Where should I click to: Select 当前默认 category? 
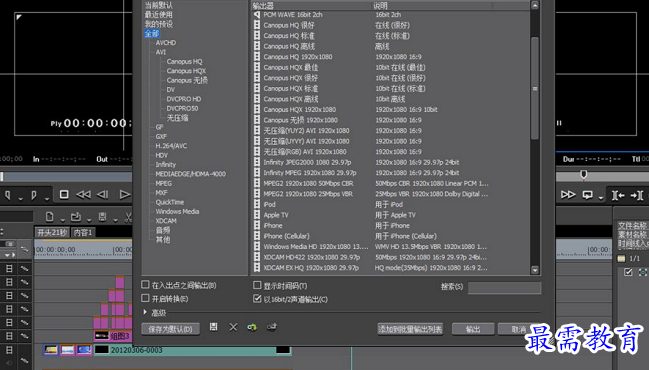[x=159, y=5]
